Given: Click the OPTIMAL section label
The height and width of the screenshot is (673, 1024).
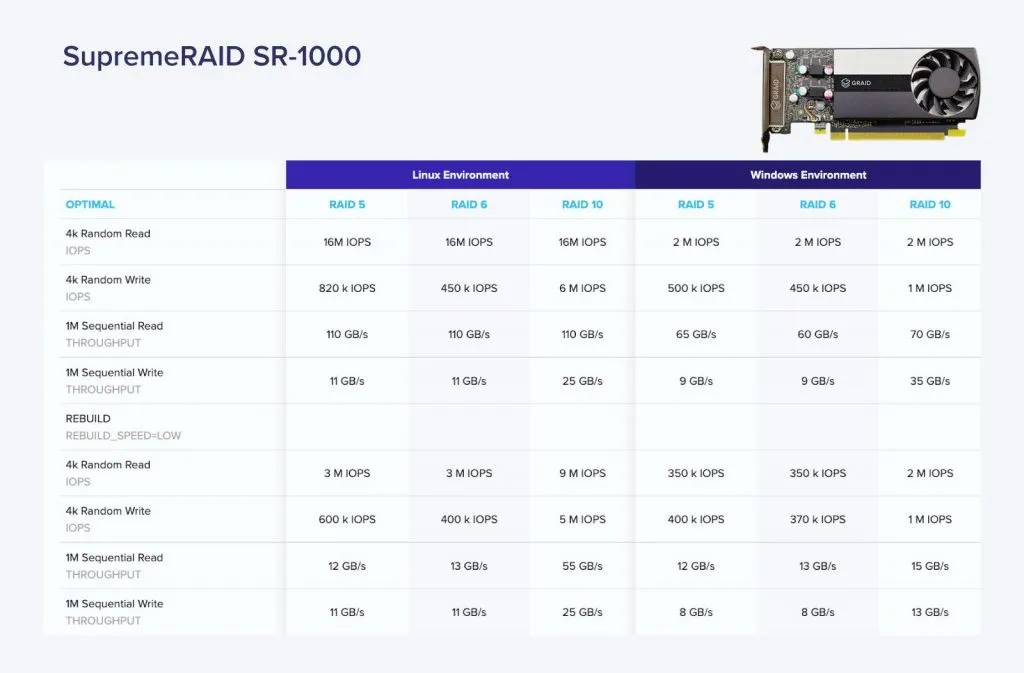Looking at the screenshot, I should coord(89,204).
